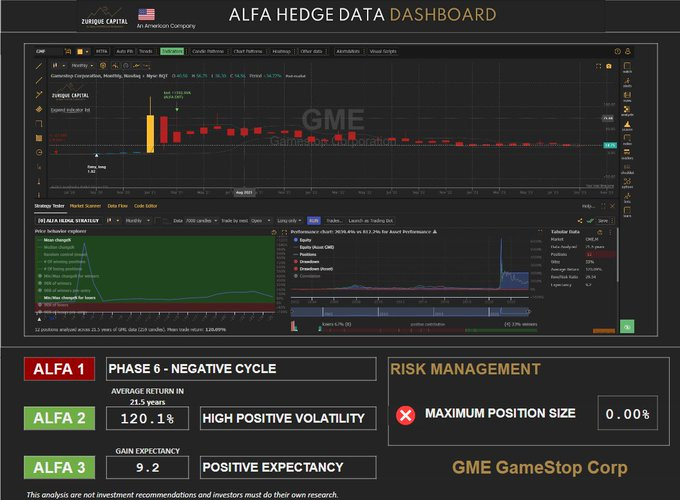Click the green eye button at bottom right
680x500 pixels.
tap(627, 326)
